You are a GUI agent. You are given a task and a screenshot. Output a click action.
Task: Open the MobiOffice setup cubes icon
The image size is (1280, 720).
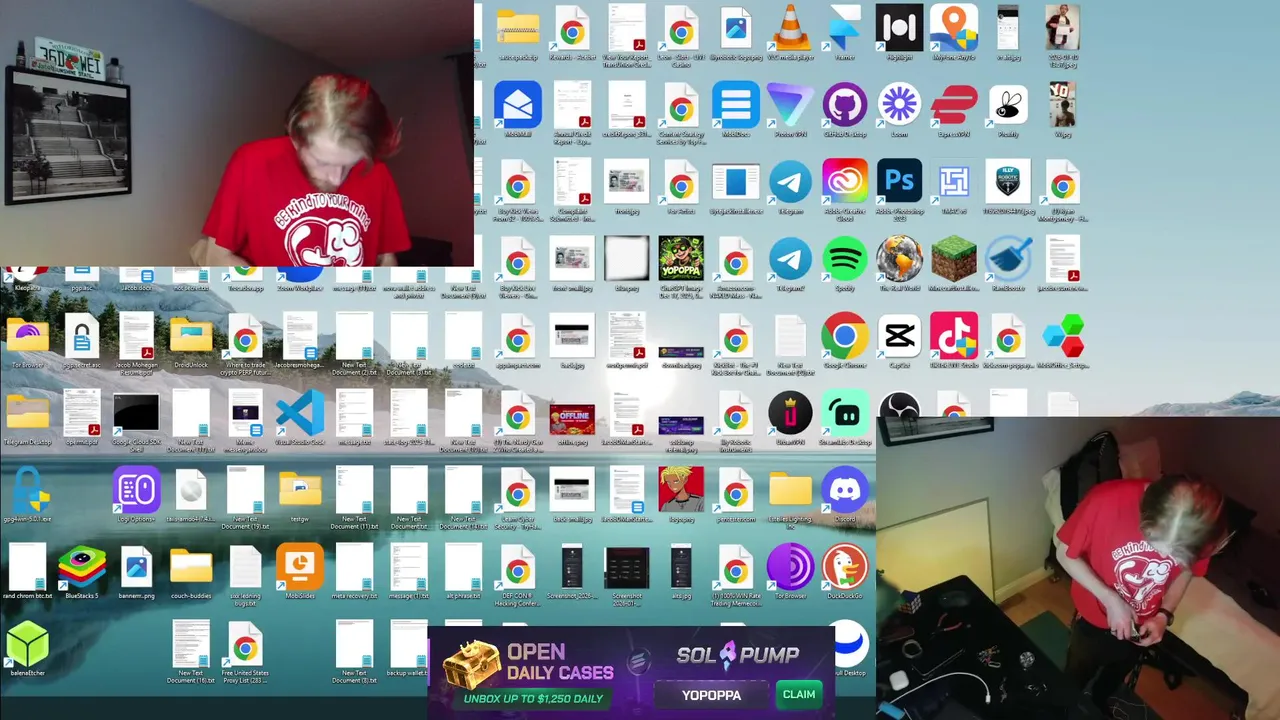pyautogui.click(x=1063, y=337)
